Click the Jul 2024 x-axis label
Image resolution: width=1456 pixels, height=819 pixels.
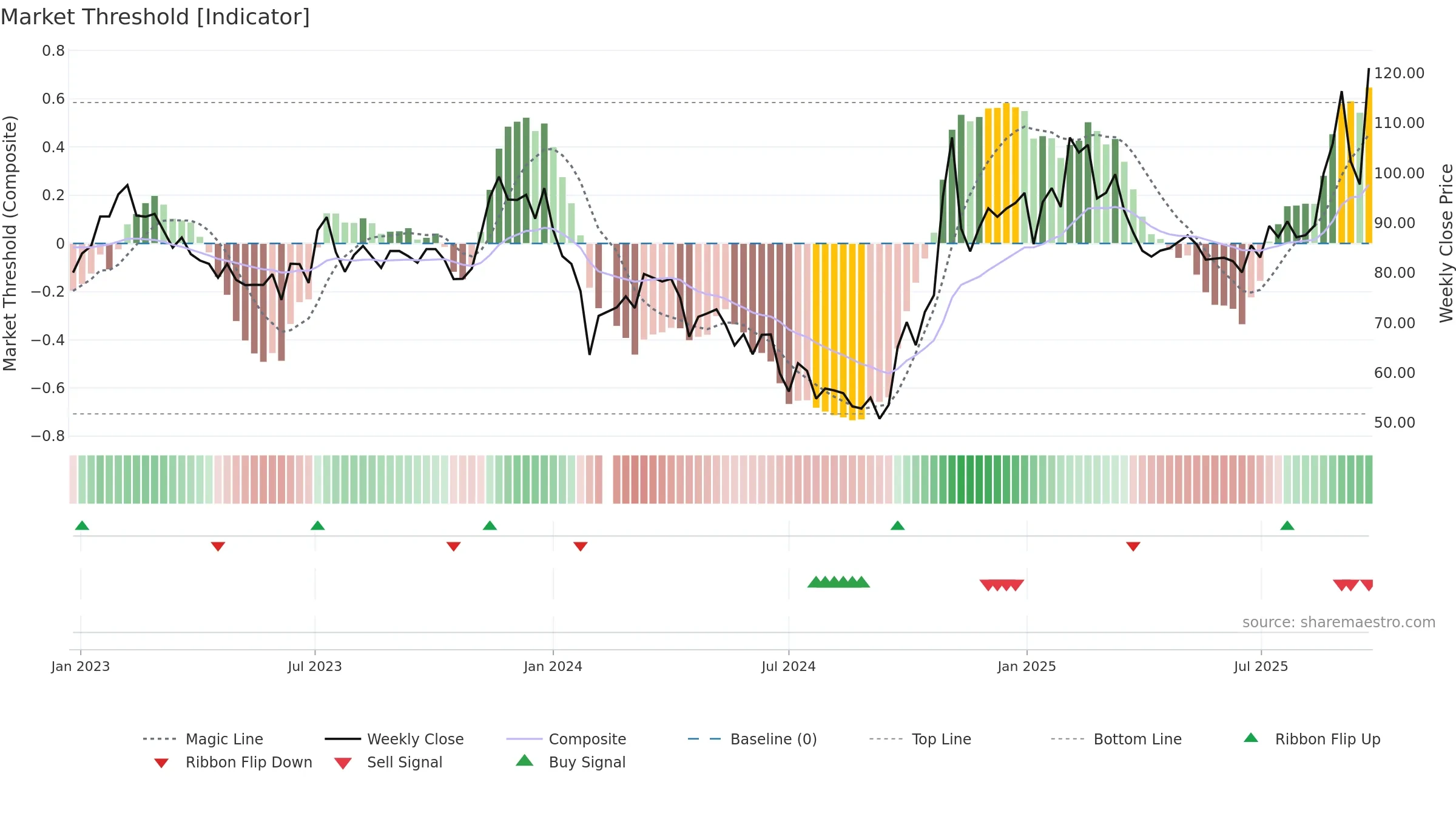(x=789, y=666)
